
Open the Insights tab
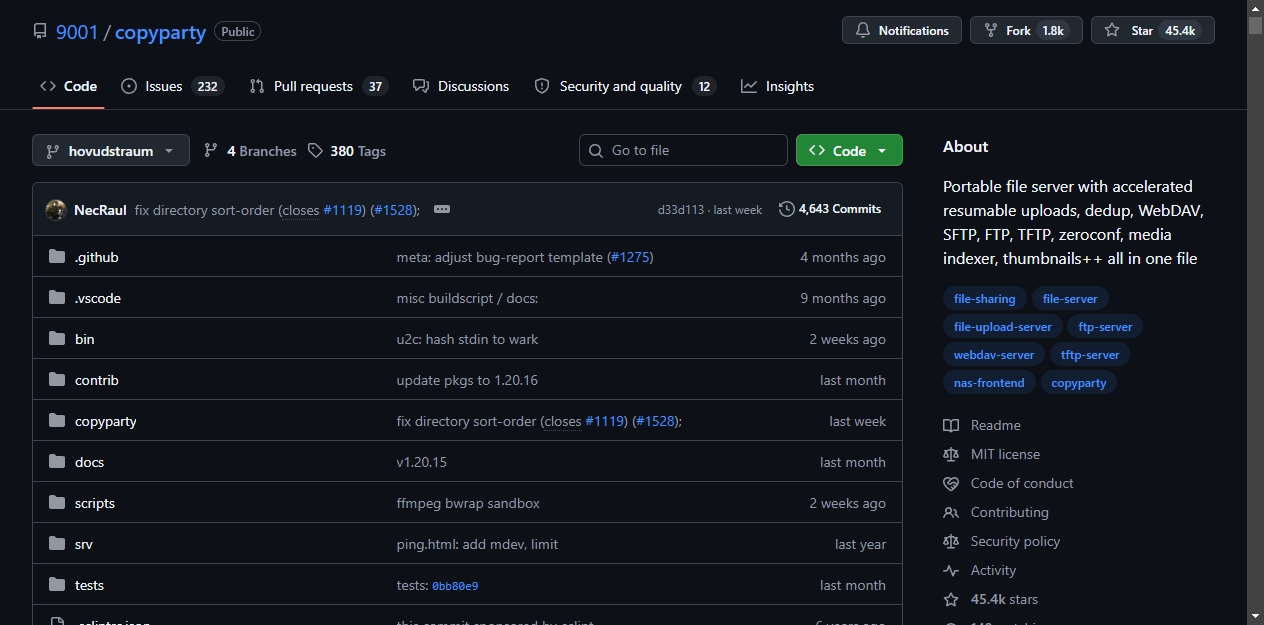point(777,86)
